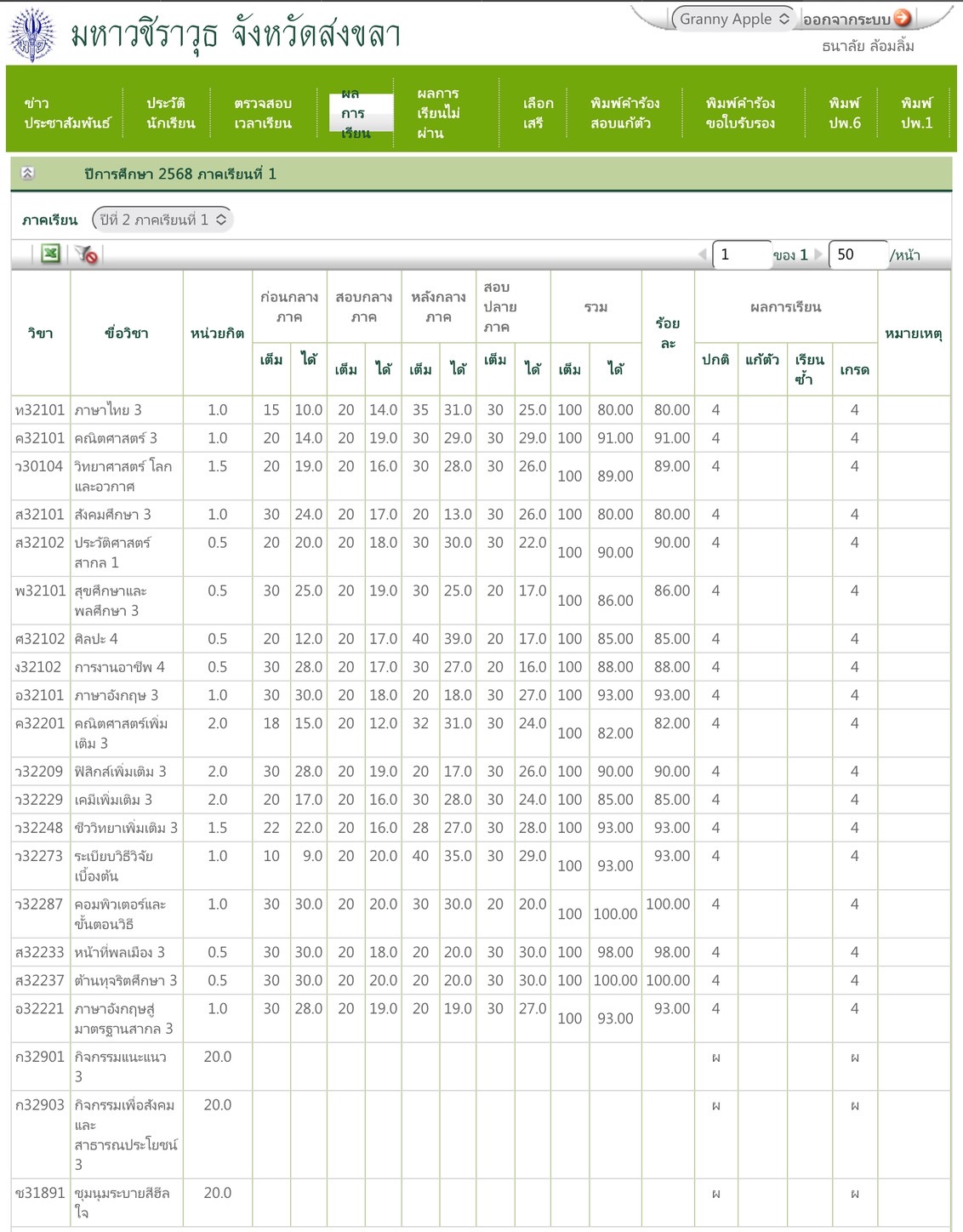Click the rows per page input field
Image resolution: width=963 pixels, height=1232 pixels.
click(856, 254)
